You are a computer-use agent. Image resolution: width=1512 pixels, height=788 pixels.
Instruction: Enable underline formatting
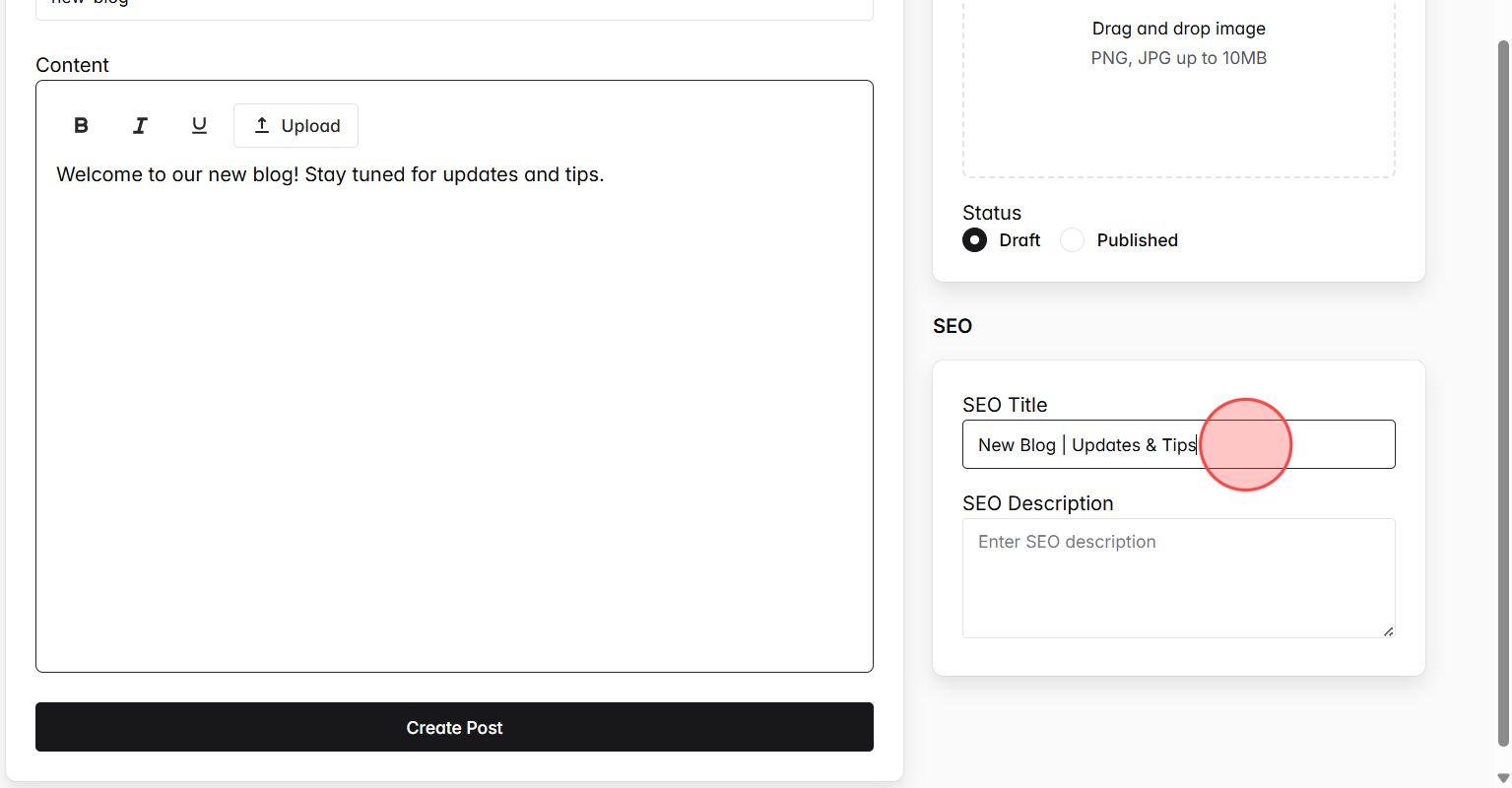coord(198,125)
